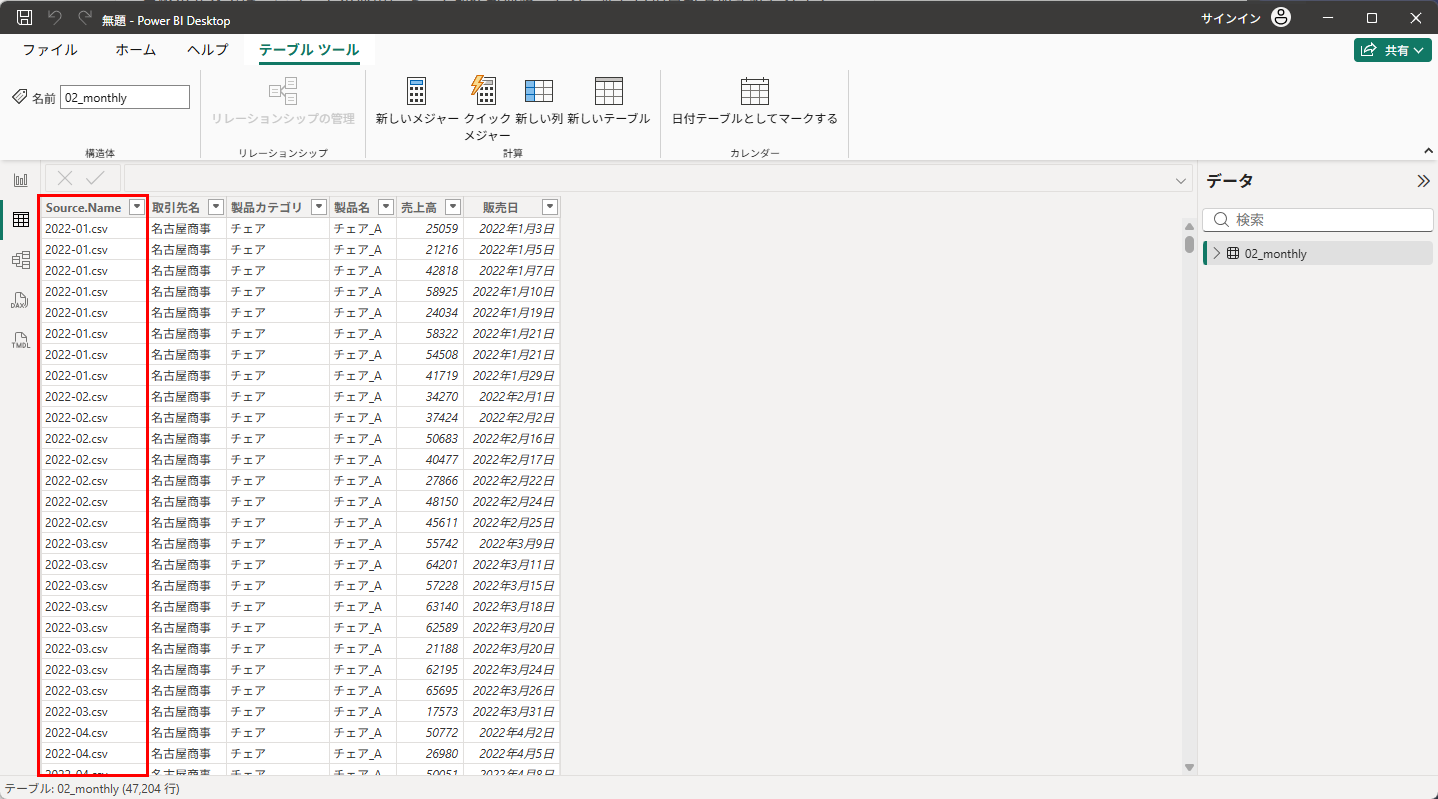Switch to the ヘルプ tab
Image resolution: width=1438 pixels, height=799 pixels.
pos(208,50)
